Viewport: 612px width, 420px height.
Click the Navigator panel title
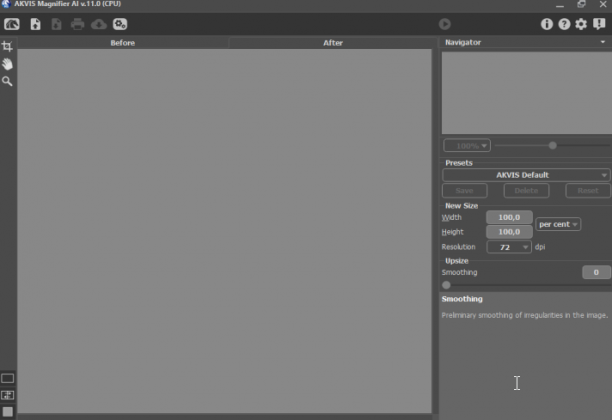tap(463, 42)
